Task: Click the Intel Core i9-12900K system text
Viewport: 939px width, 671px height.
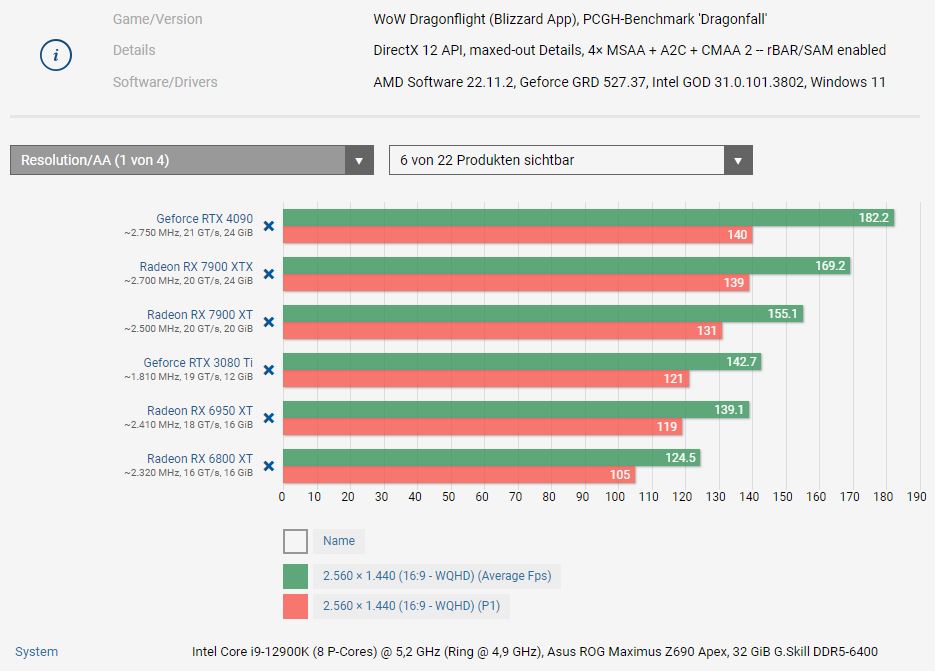Action: (x=535, y=652)
